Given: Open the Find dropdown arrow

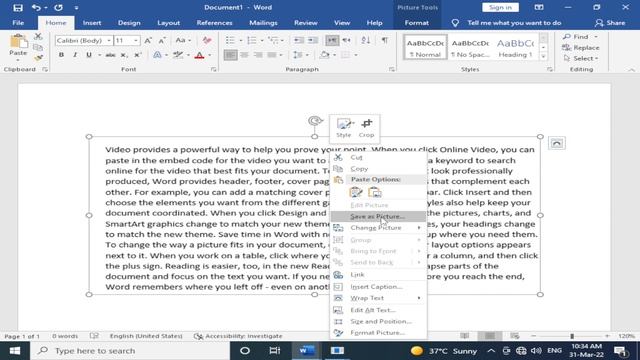Looking at the screenshot, I should coord(596,37).
